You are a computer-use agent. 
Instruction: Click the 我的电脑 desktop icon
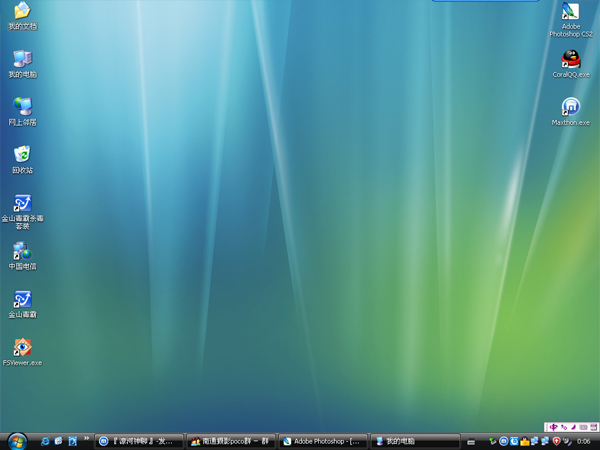tap(22, 59)
